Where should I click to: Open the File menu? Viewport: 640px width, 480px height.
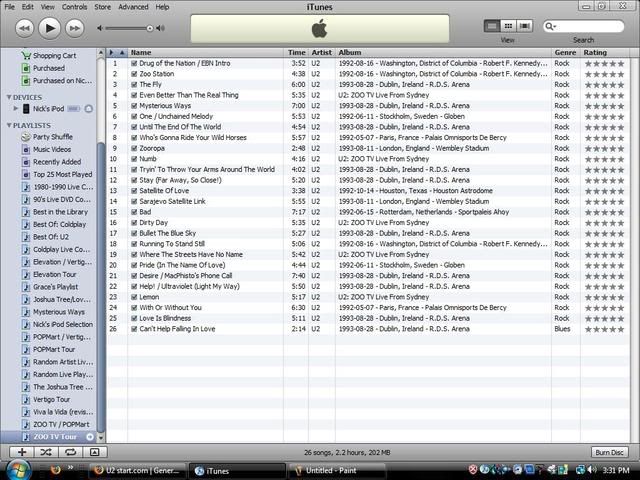click(x=9, y=7)
